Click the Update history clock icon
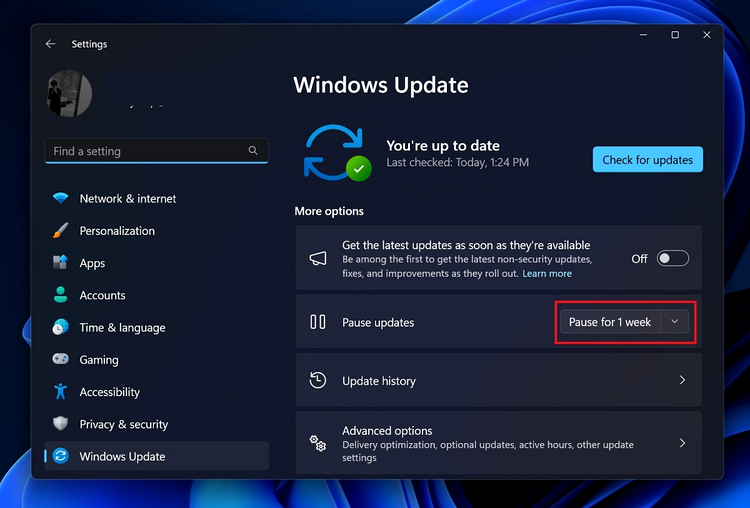This screenshot has height=508, width=750. [318, 380]
